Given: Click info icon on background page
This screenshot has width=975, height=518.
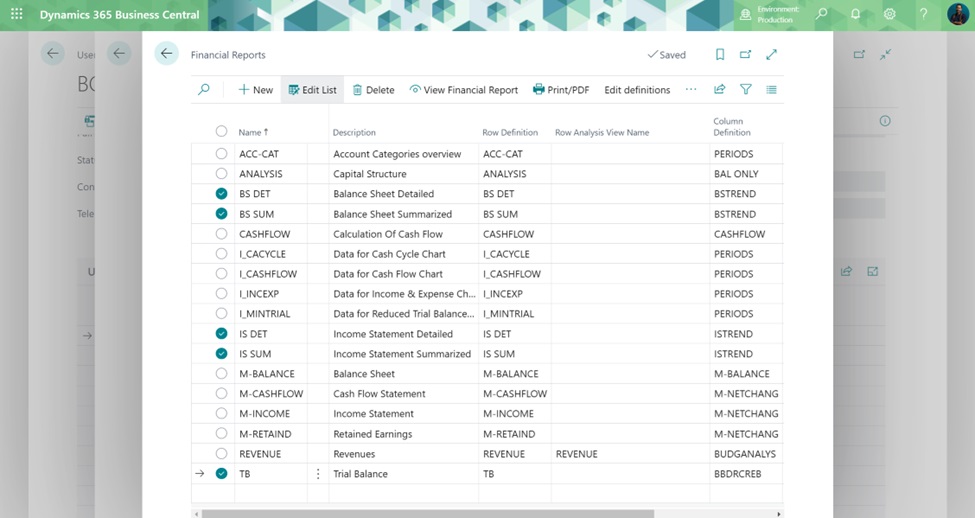Looking at the screenshot, I should tap(885, 121).
